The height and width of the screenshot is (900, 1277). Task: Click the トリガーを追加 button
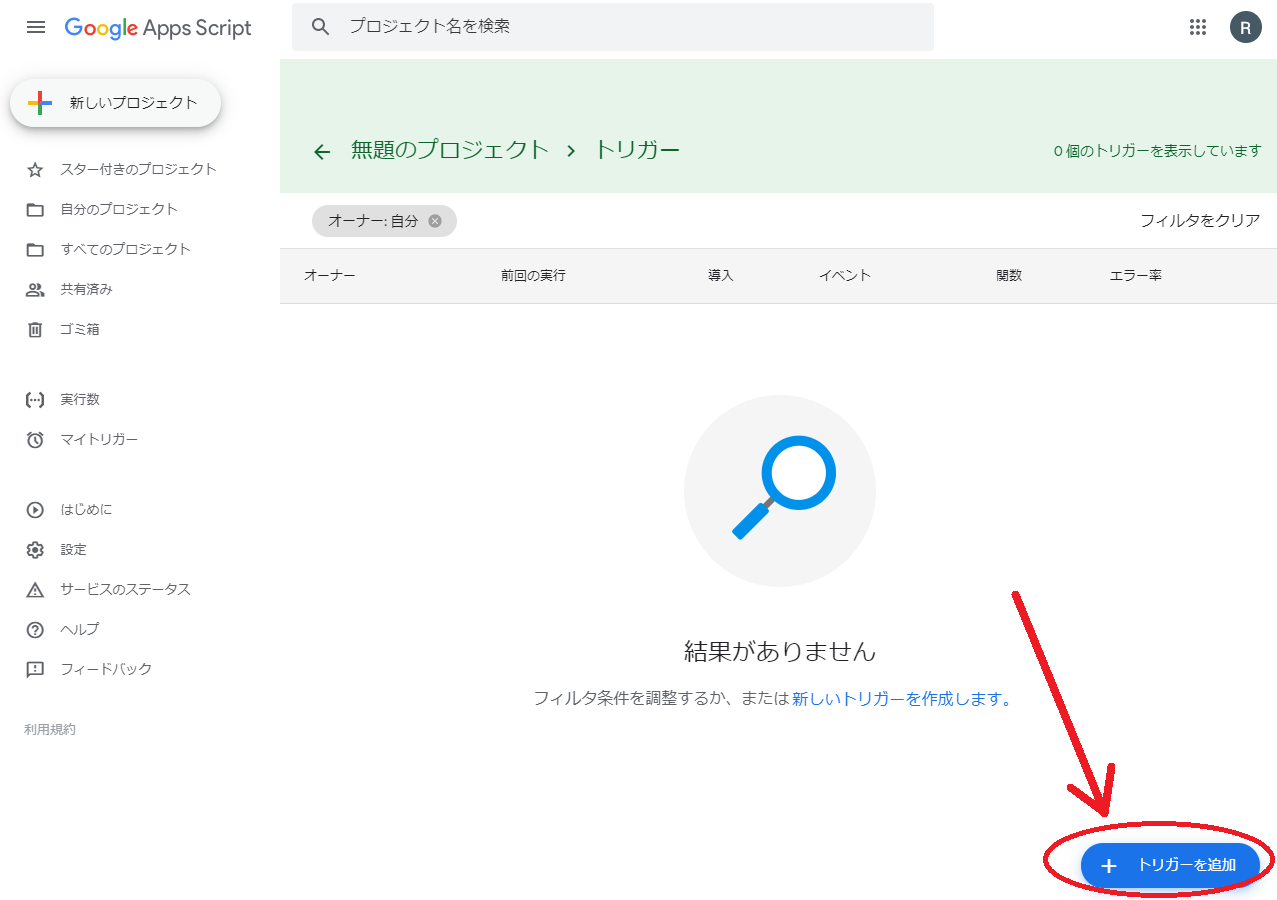tap(1169, 865)
